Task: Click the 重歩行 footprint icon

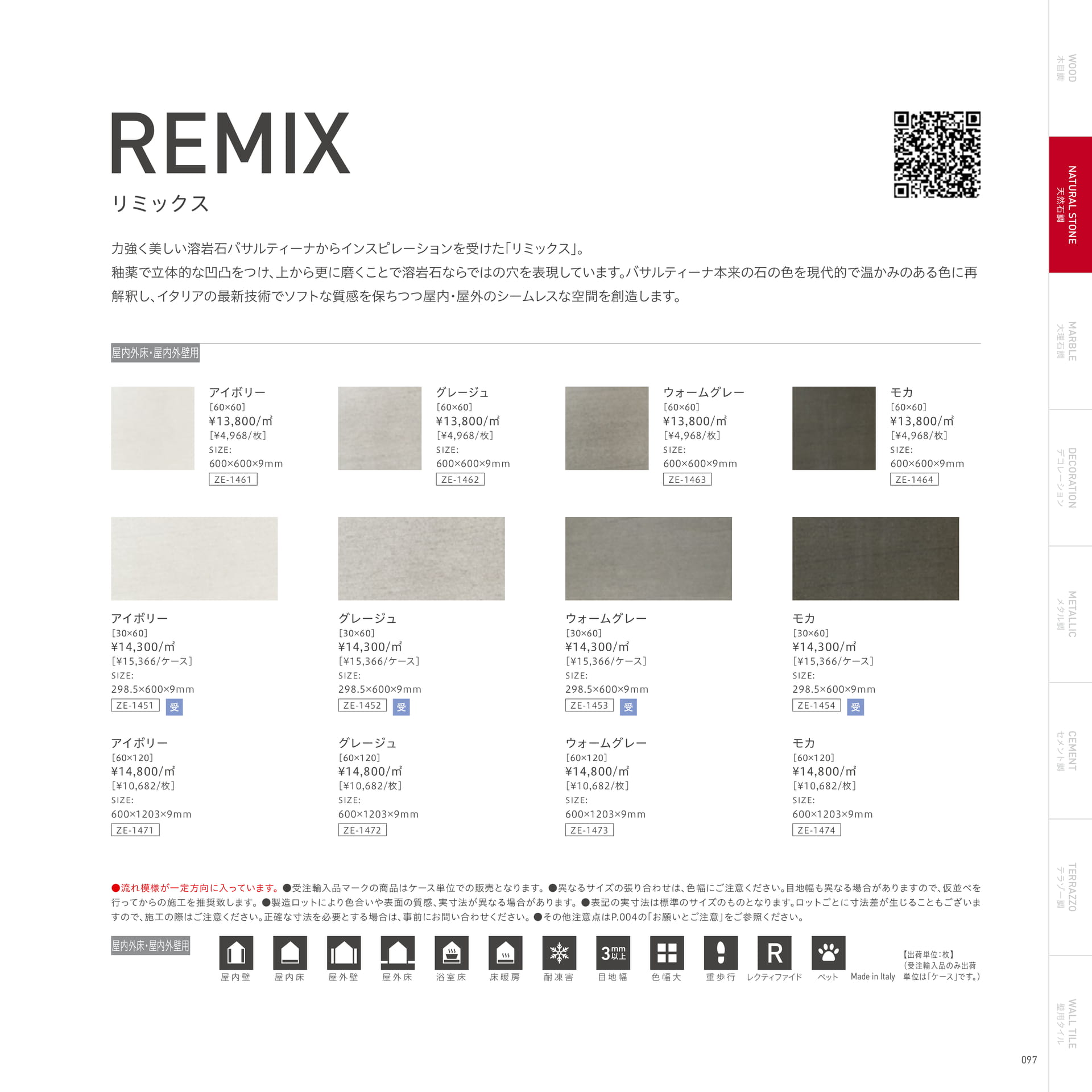Action: (721, 953)
